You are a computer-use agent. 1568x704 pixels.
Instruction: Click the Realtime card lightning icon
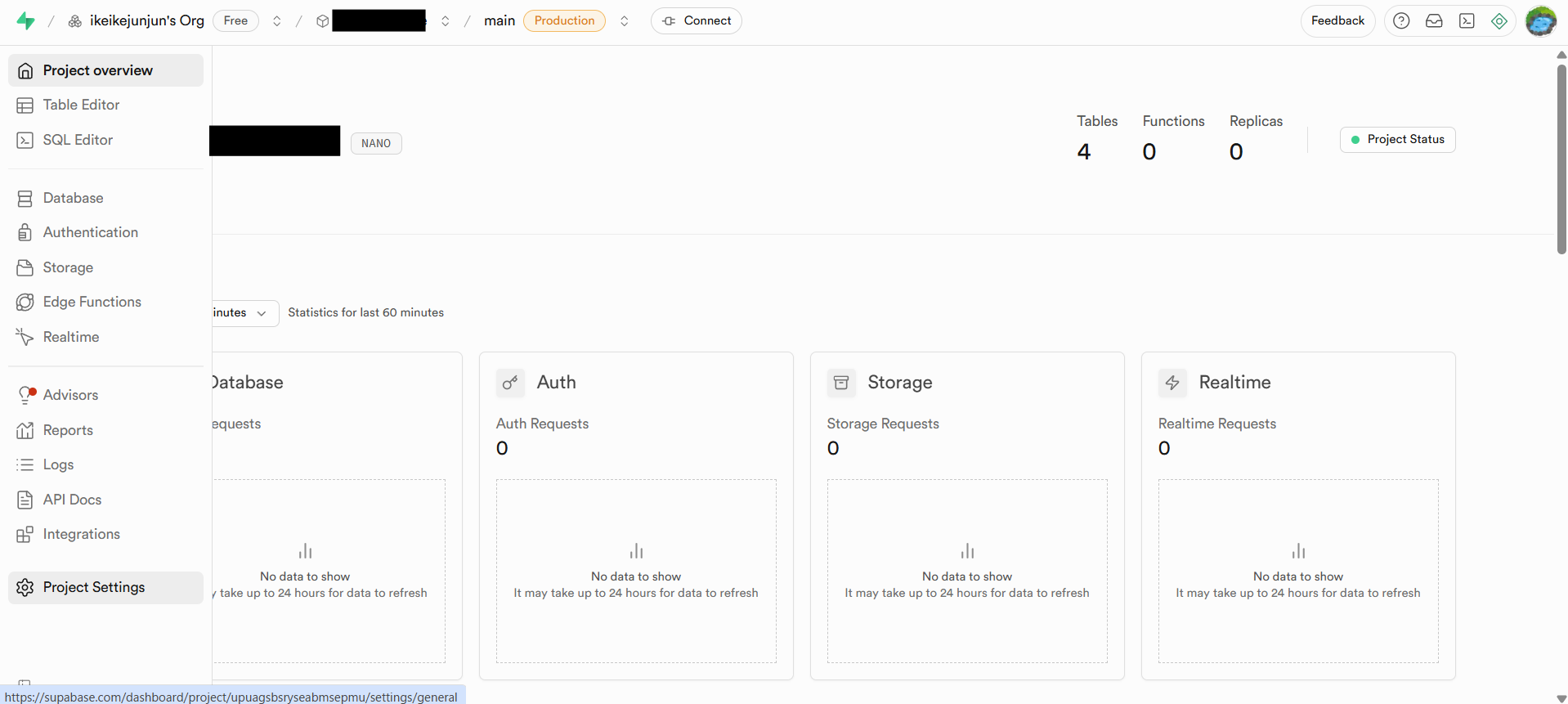click(x=1172, y=383)
